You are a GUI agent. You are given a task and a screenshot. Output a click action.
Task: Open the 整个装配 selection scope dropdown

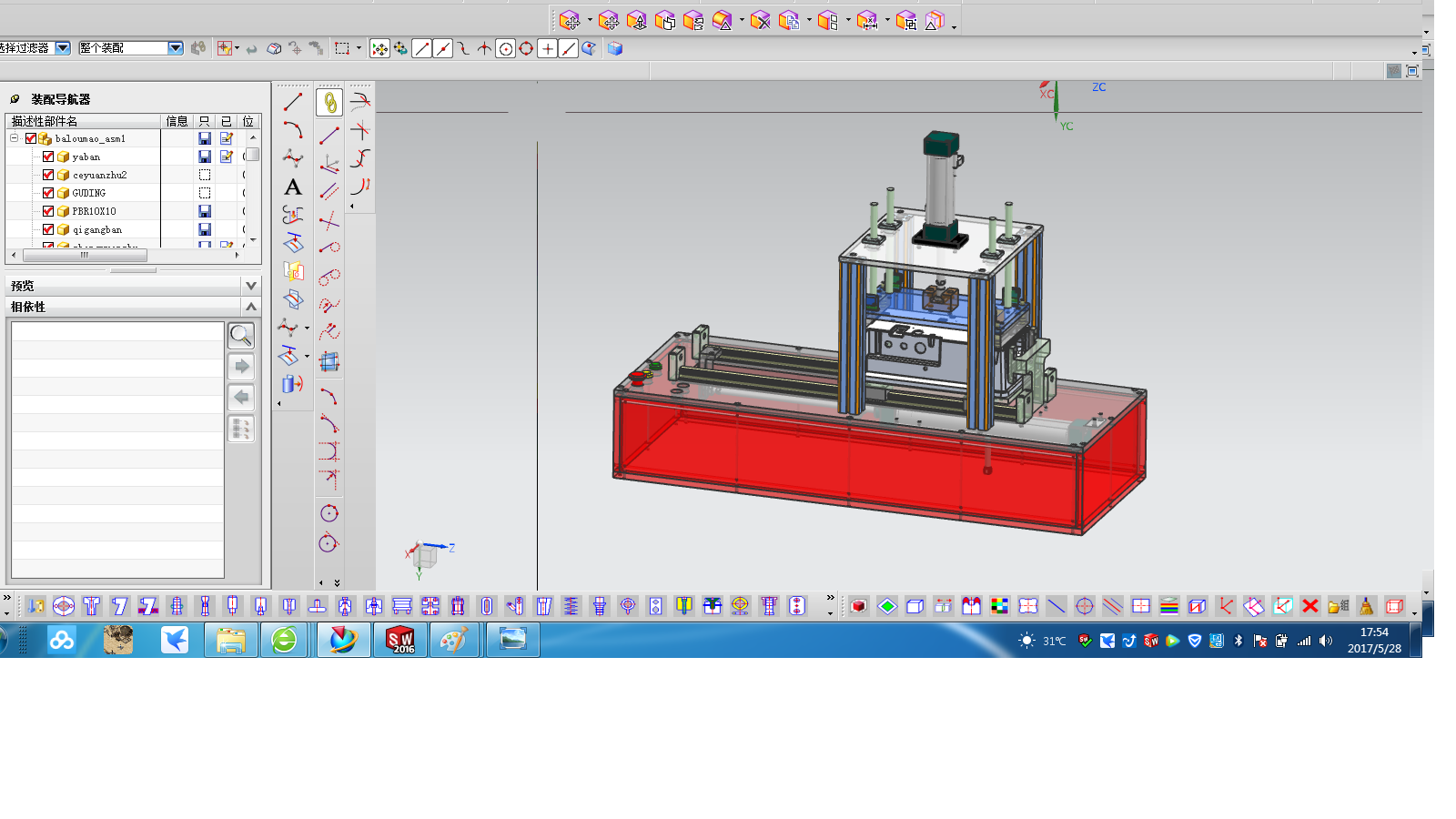click(x=176, y=48)
